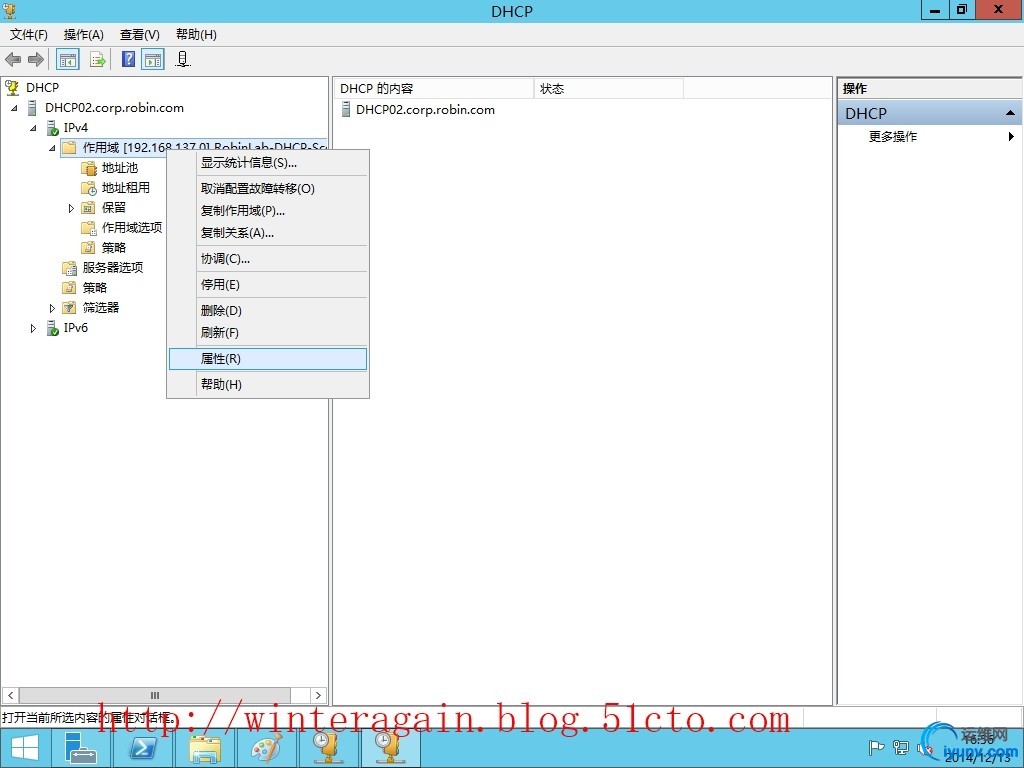1024x768 pixels.
Task: Choose 帮助(H) in context menu
Action: (x=268, y=385)
